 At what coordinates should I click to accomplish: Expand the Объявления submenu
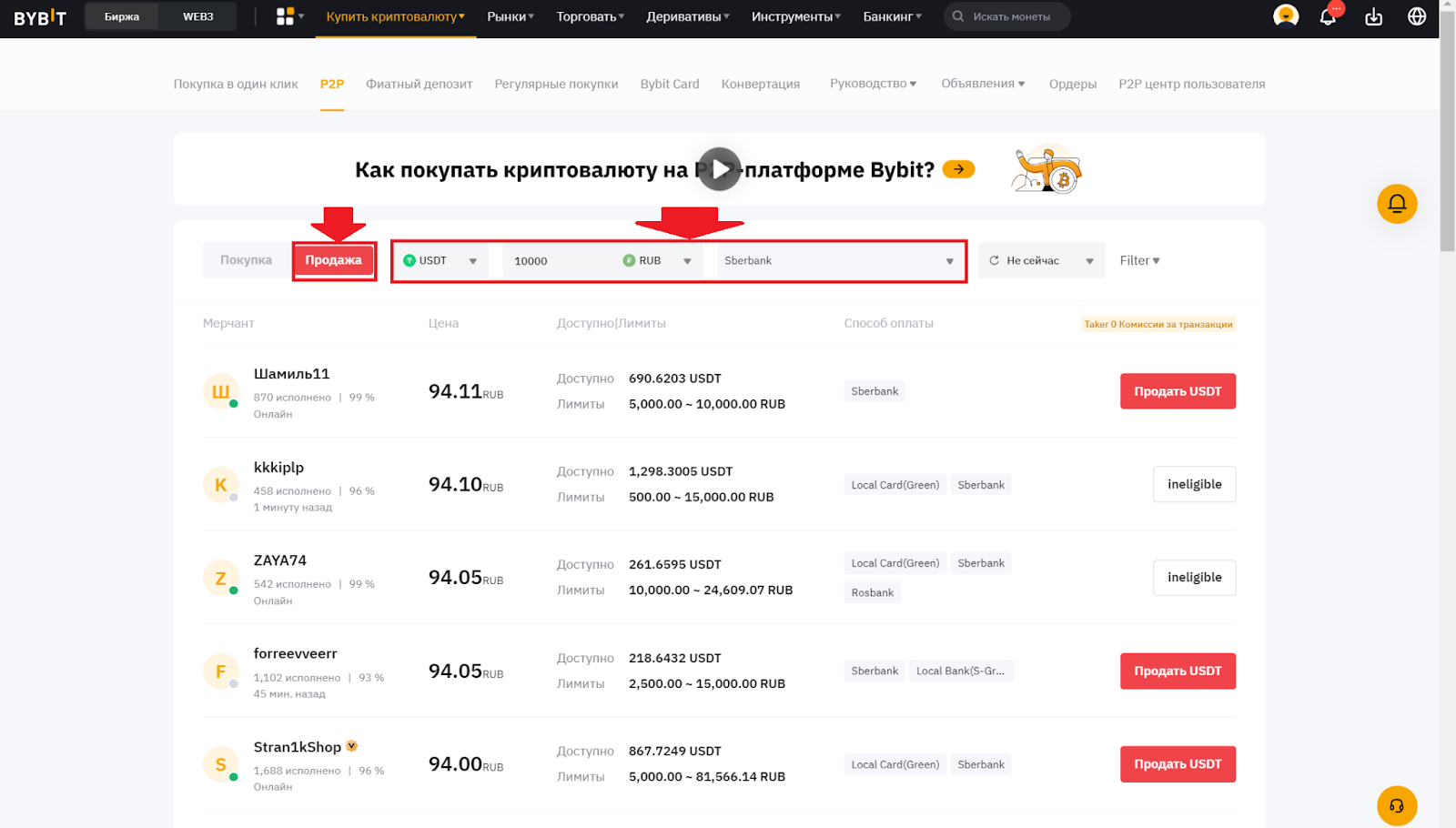coord(983,84)
